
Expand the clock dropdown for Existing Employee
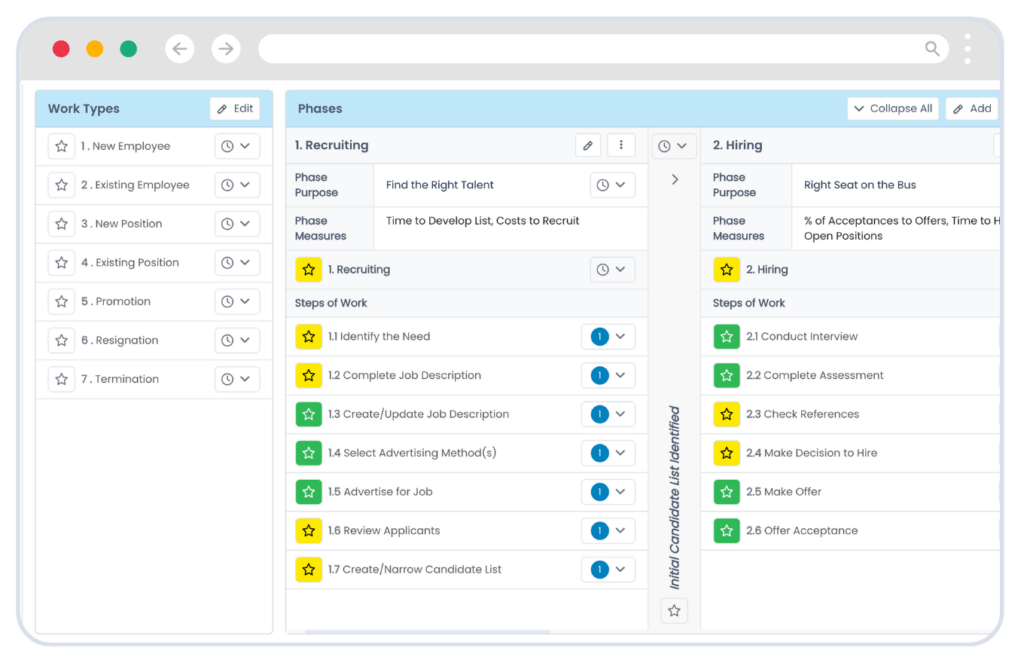237,186
